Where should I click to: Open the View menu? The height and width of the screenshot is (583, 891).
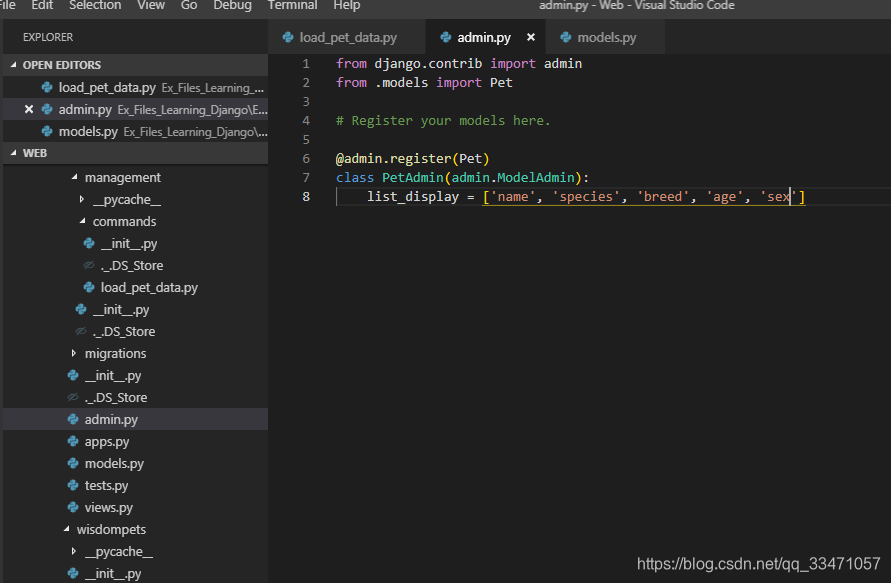pos(151,5)
